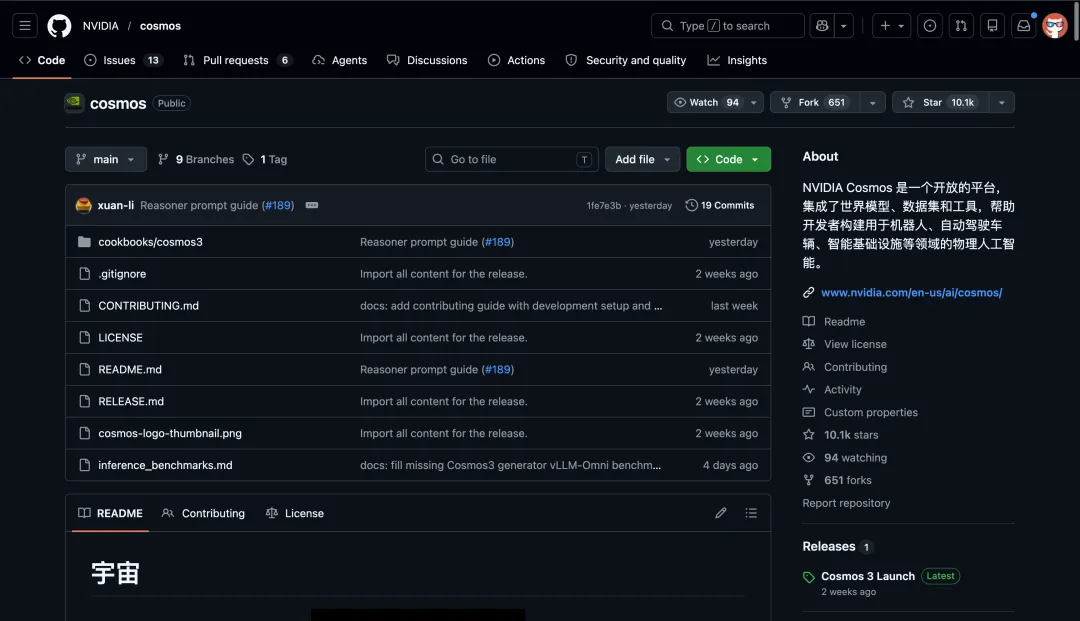Screen dimensions: 1080x621
Task: Expand the Copilot dropdown arrow
Action: pyautogui.click(x=844, y=26)
